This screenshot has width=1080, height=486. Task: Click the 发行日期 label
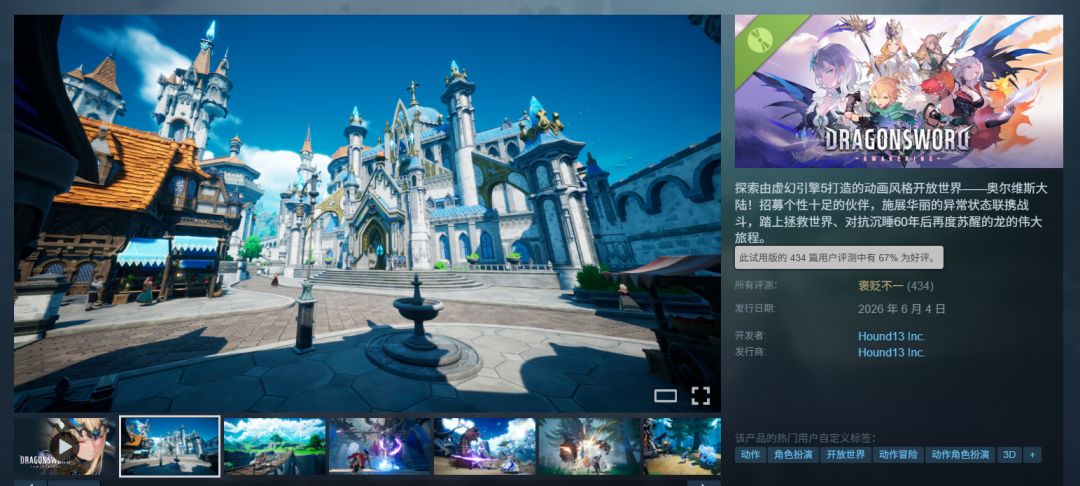point(755,308)
